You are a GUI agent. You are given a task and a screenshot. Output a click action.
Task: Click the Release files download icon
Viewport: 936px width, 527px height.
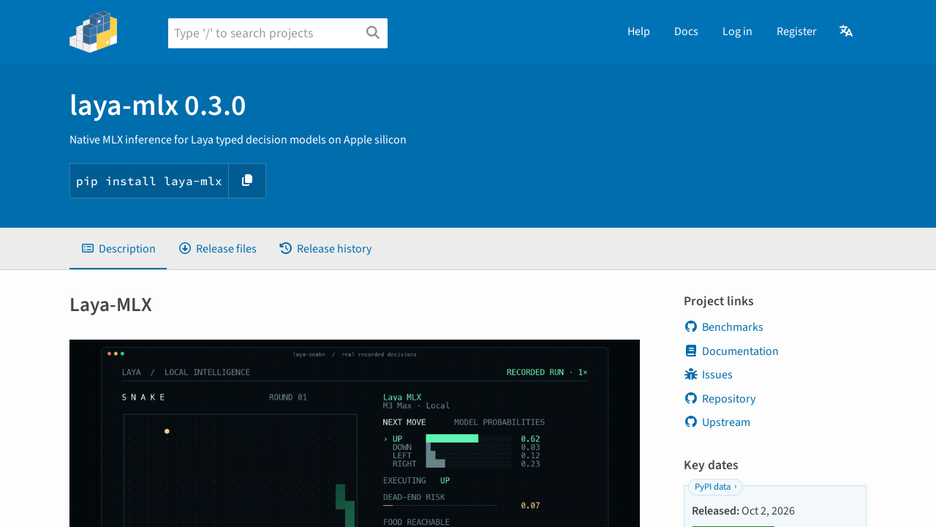tap(185, 248)
